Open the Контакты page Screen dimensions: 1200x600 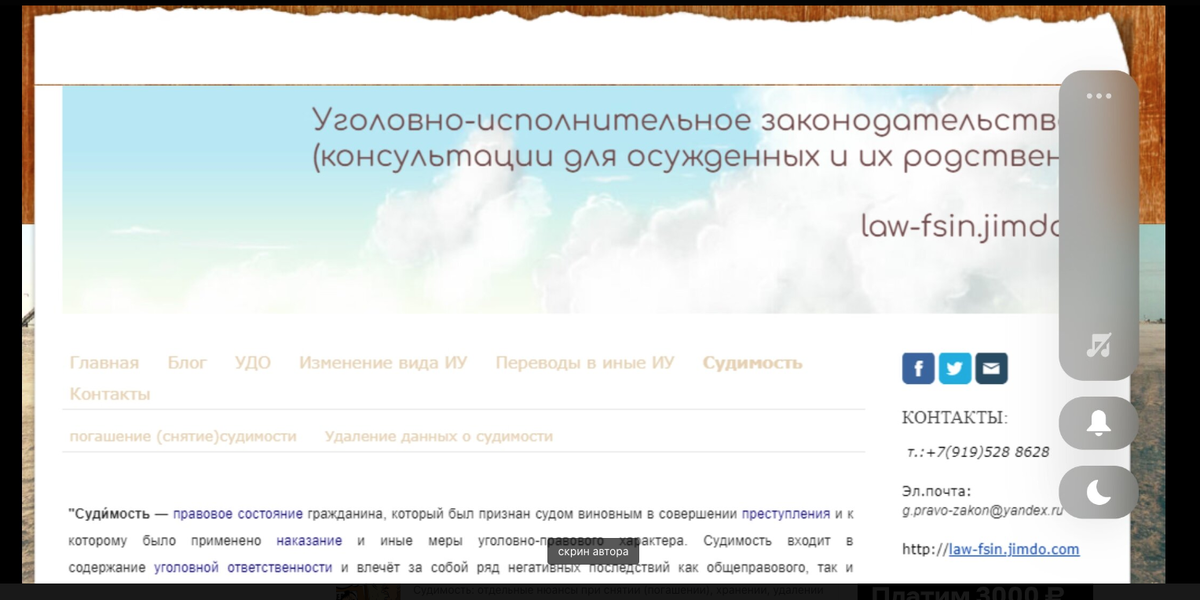pyautogui.click(x=110, y=393)
